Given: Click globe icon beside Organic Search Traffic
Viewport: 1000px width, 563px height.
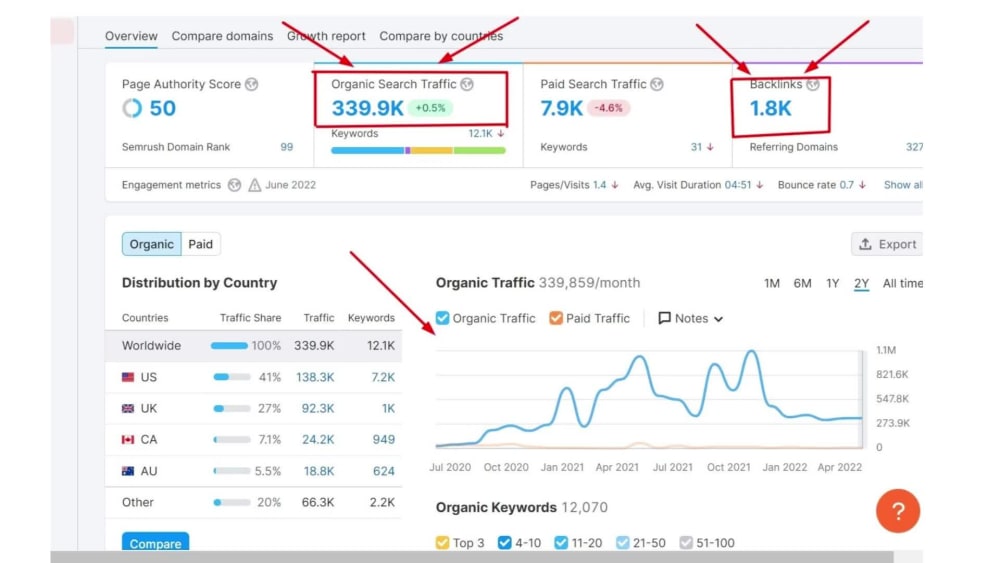Looking at the screenshot, I should (467, 84).
